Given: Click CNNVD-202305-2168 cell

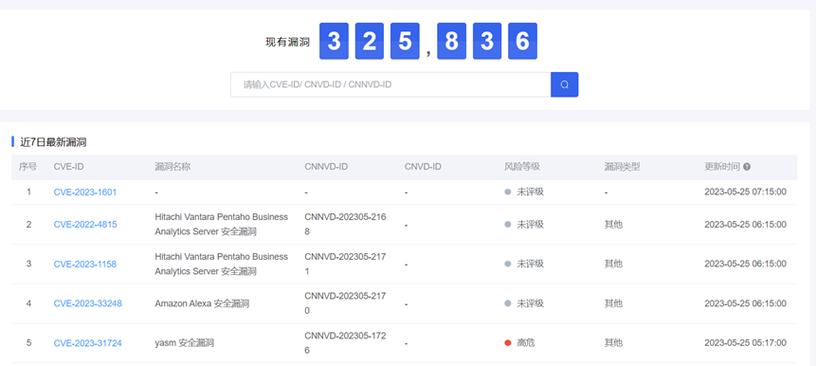Looking at the screenshot, I should 345,224.
